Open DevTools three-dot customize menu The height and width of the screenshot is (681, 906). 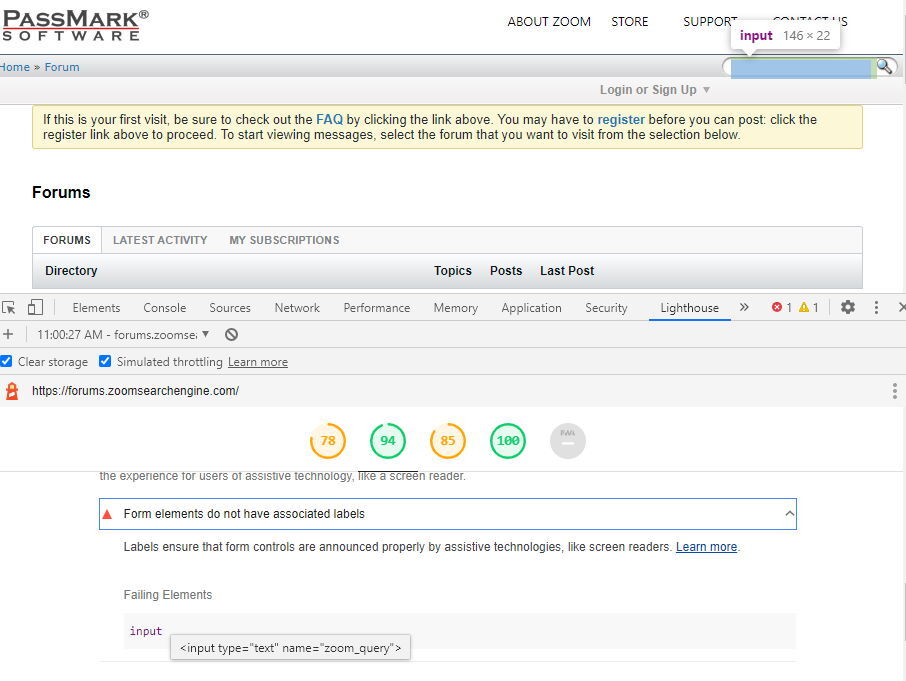(876, 307)
